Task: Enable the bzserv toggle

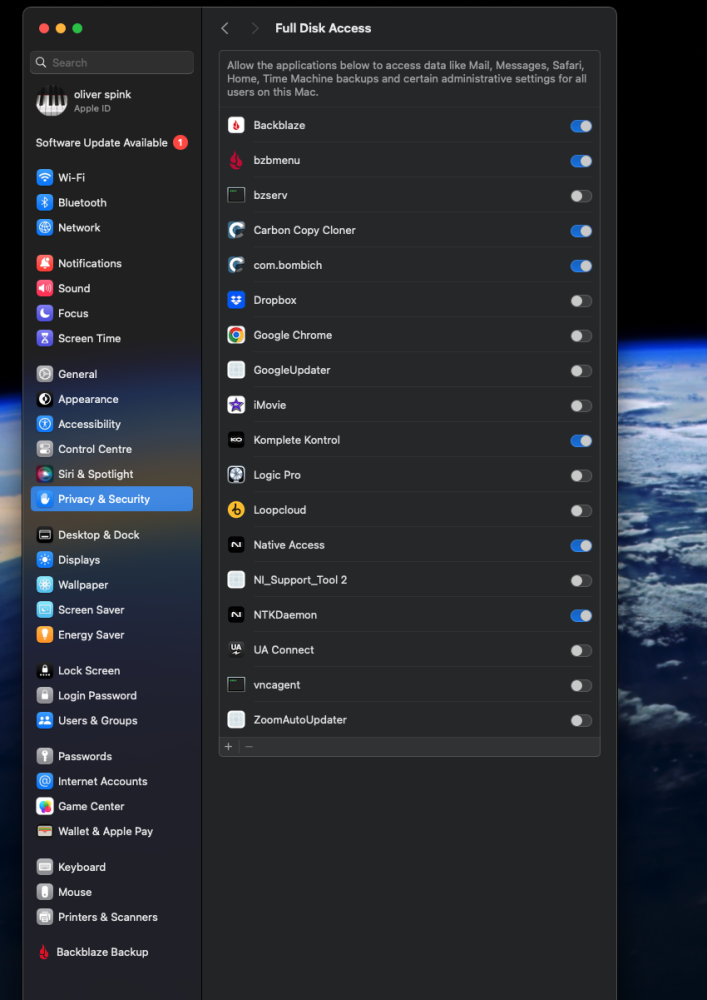Action: tap(581, 196)
